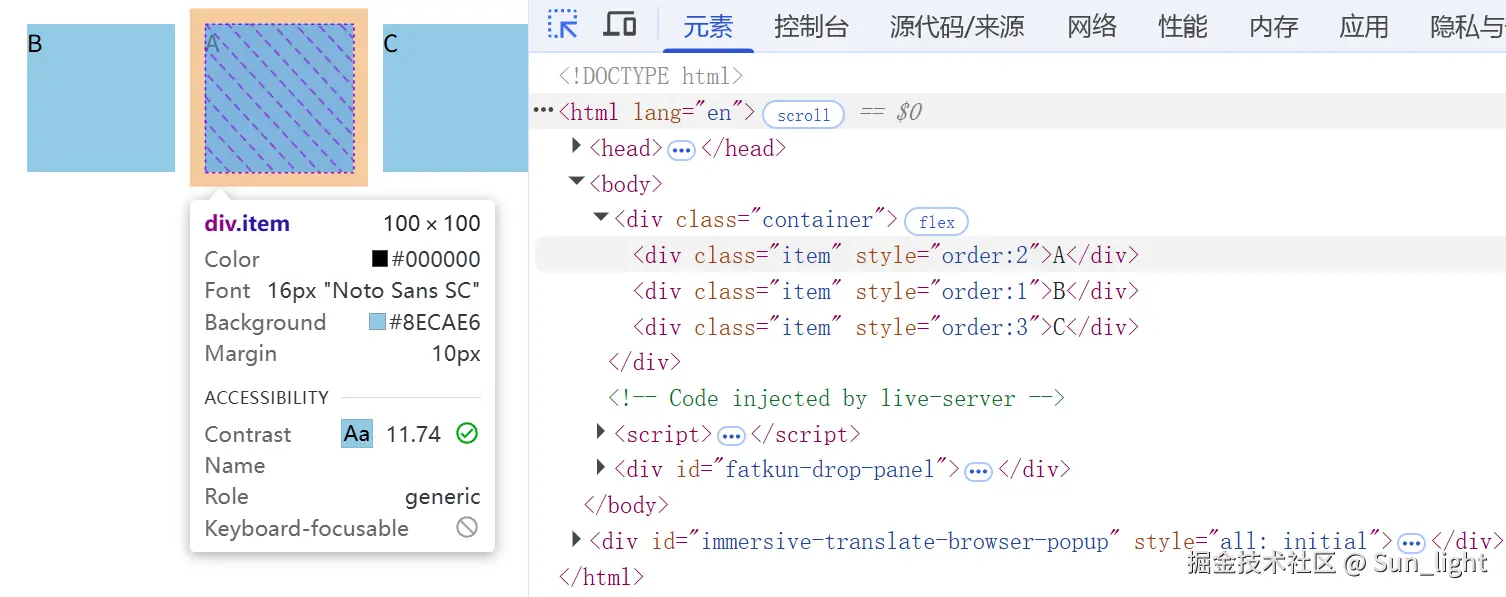The height and width of the screenshot is (597, 1506).
Task: Open the 源代码/来源 tab
Action: point(957,26)
